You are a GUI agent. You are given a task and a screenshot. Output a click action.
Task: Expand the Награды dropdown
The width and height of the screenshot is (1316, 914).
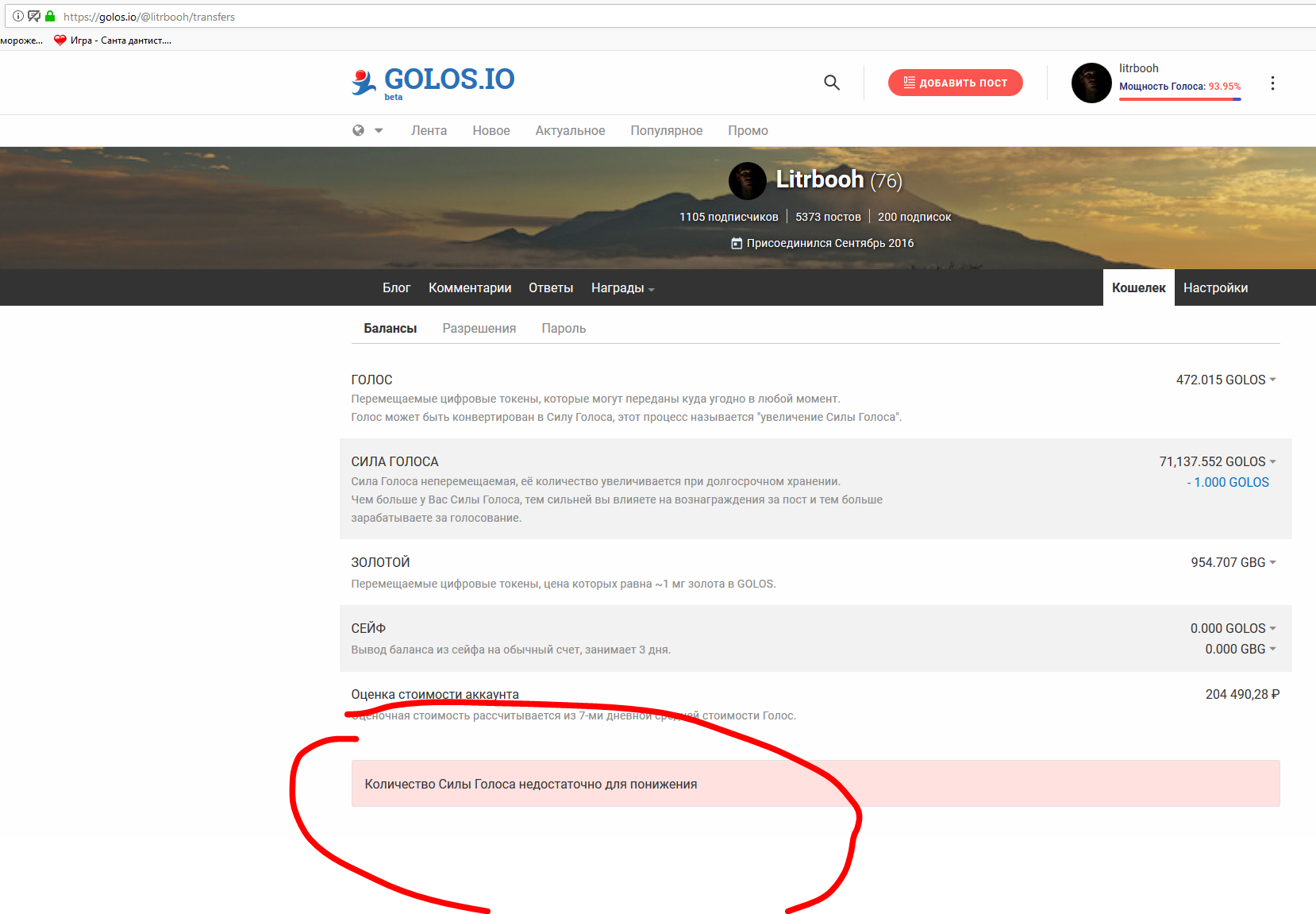point(622,287)
